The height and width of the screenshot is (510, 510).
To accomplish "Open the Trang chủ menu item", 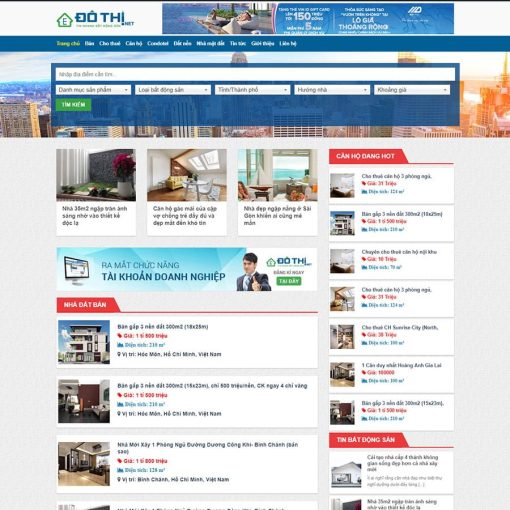I will pyautogui.click(x=68, y=43).
